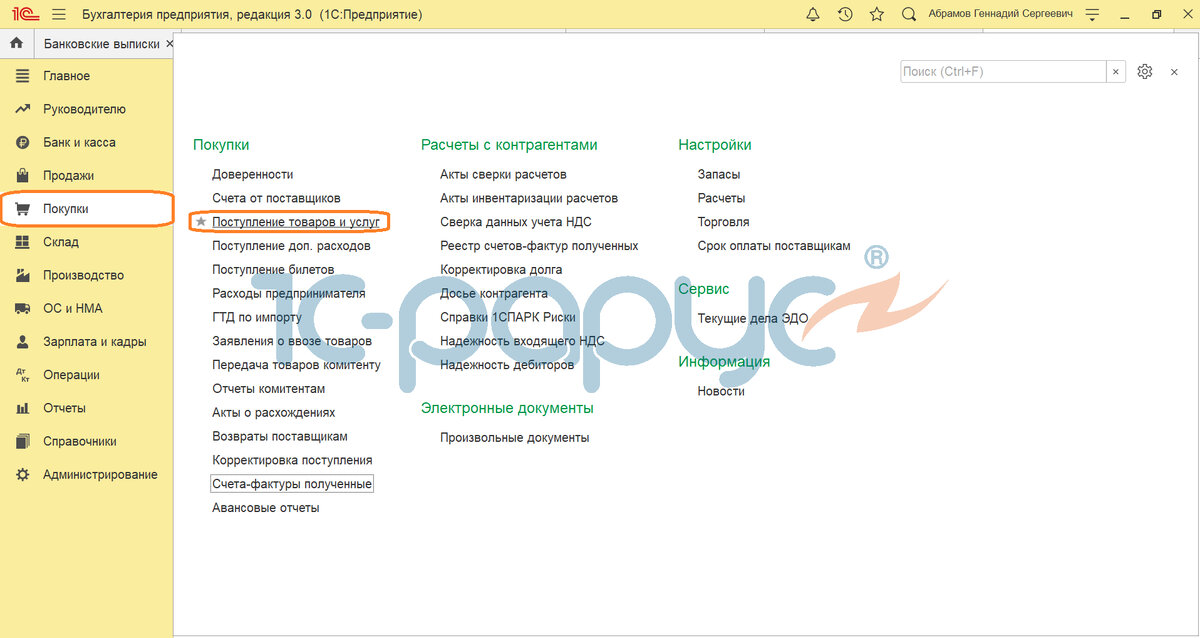Open service menu dropdown next to user name
The height and width of the screenshot is (638, 1200).
(x=1092, y=15)
